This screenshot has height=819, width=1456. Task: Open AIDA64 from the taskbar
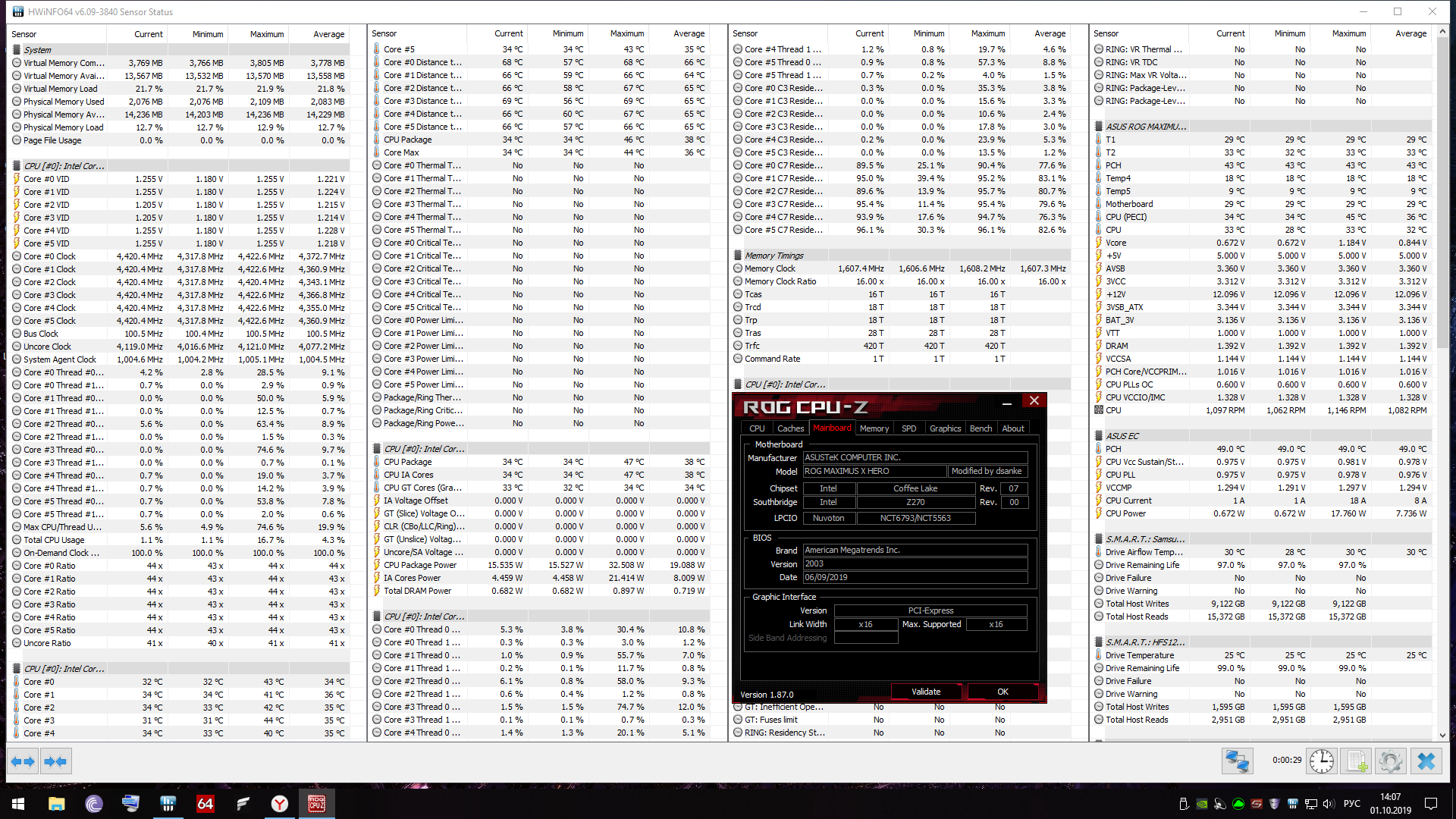point(205,804)
